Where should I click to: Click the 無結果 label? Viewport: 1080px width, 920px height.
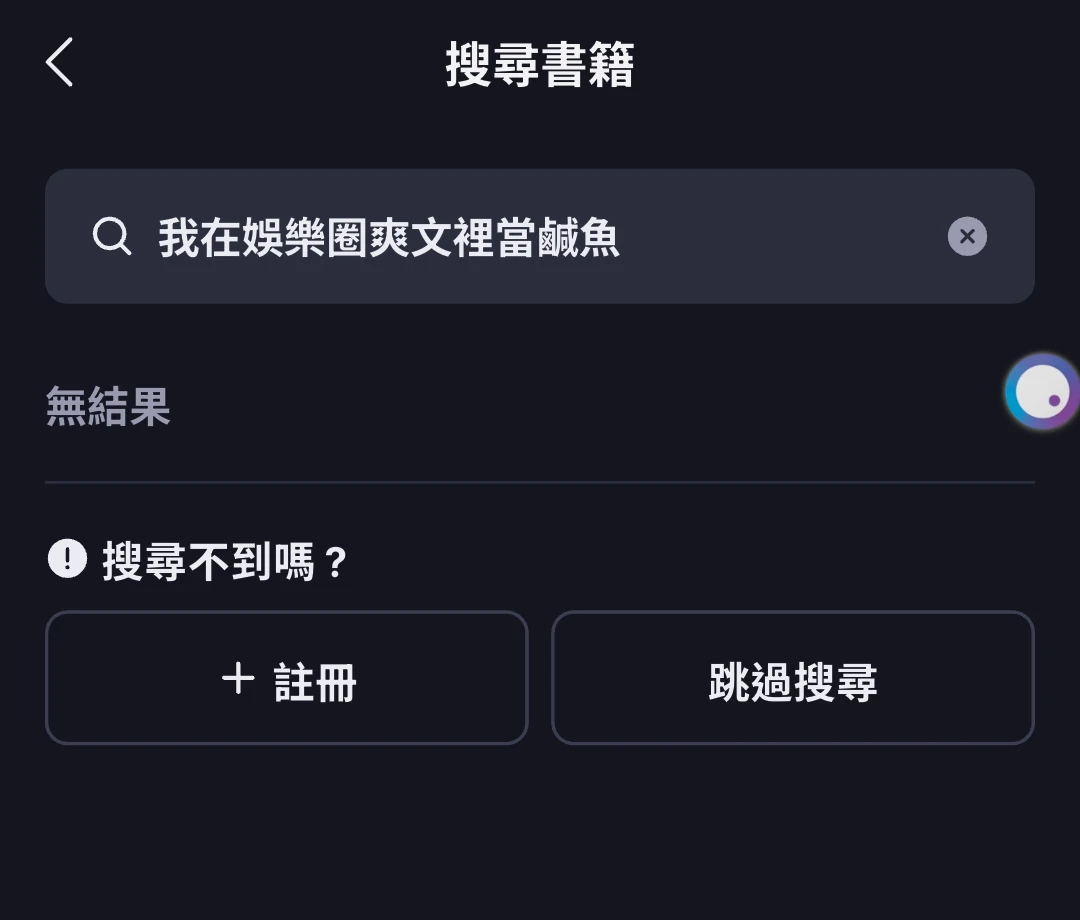(x=108, y=407)
